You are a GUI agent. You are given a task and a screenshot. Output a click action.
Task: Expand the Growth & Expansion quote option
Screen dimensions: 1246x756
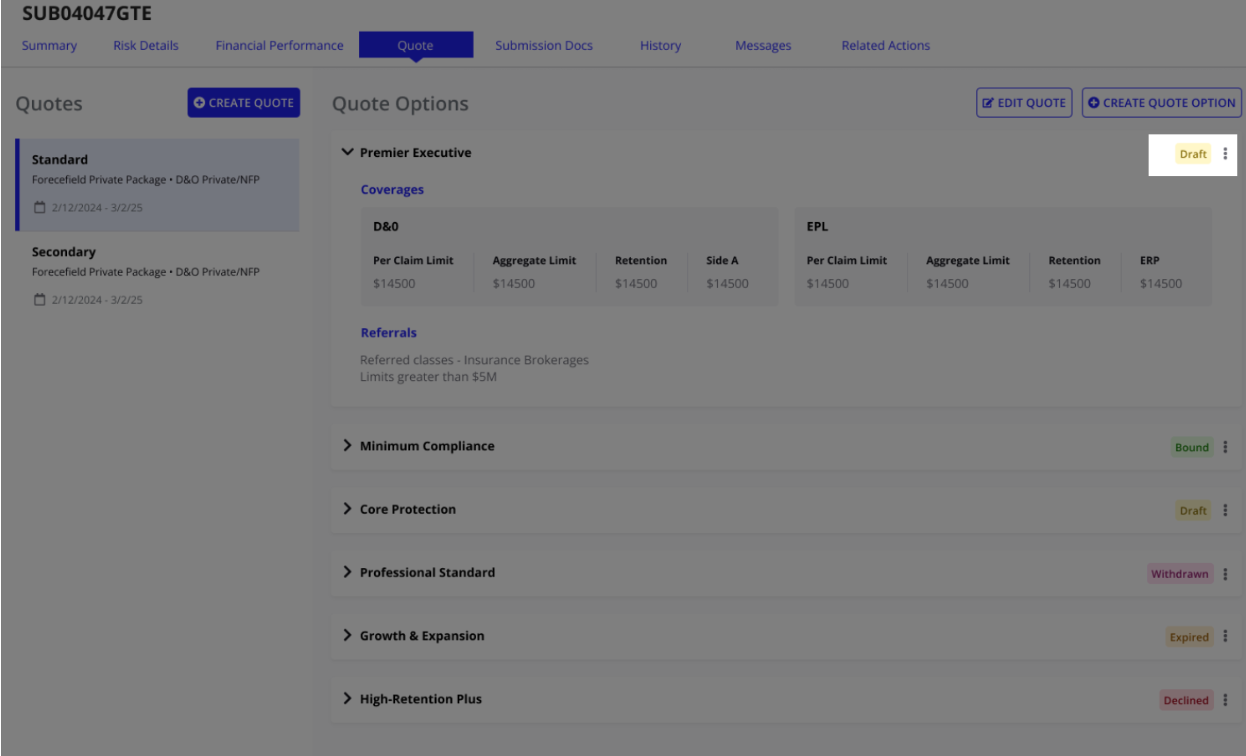pos(348,636)
